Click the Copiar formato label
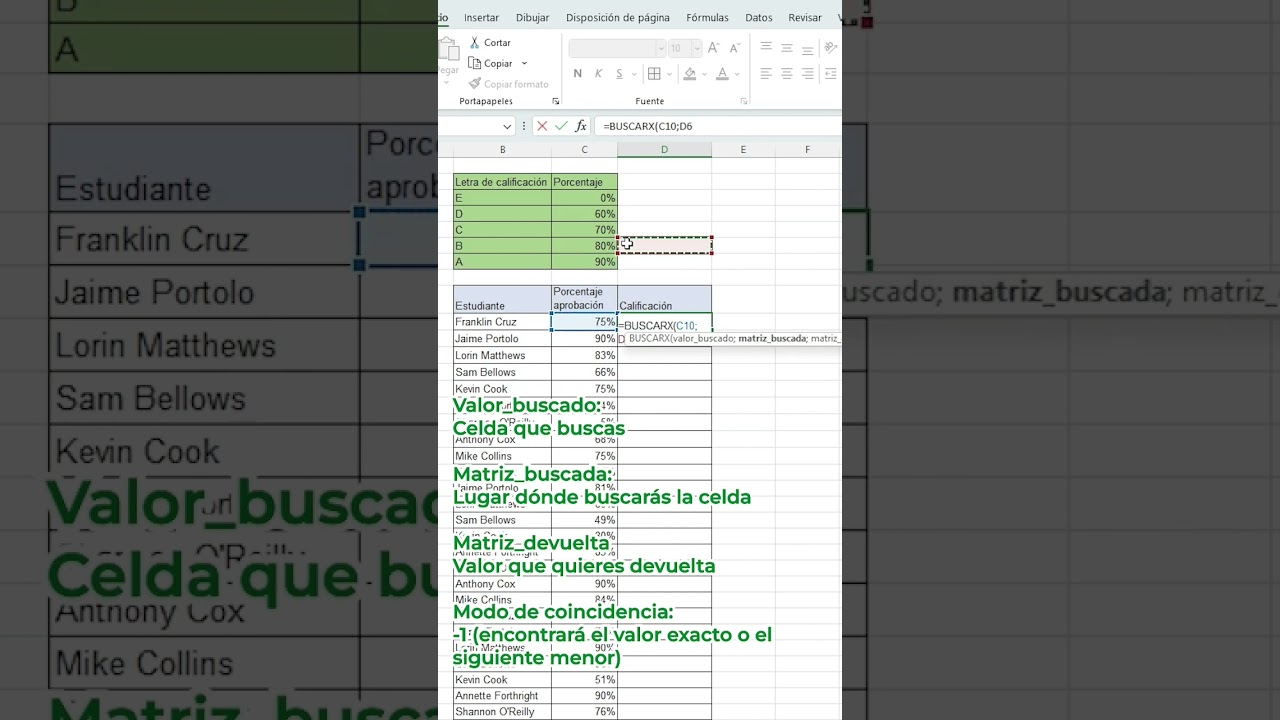 click(x=516, y=84)
